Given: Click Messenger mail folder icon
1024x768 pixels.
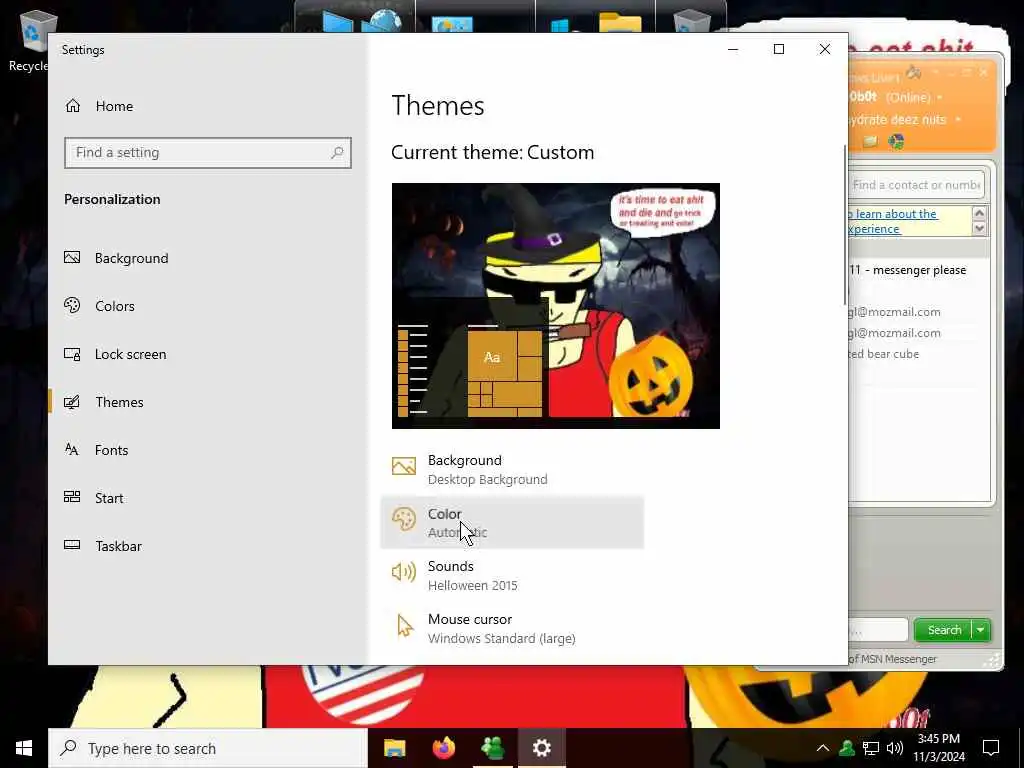Looking at the screenshot, I should 870,142.
